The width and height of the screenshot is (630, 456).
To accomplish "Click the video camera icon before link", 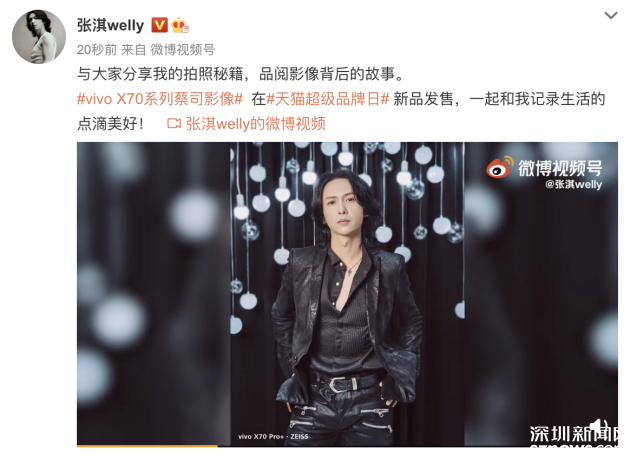I will point(174,124).
